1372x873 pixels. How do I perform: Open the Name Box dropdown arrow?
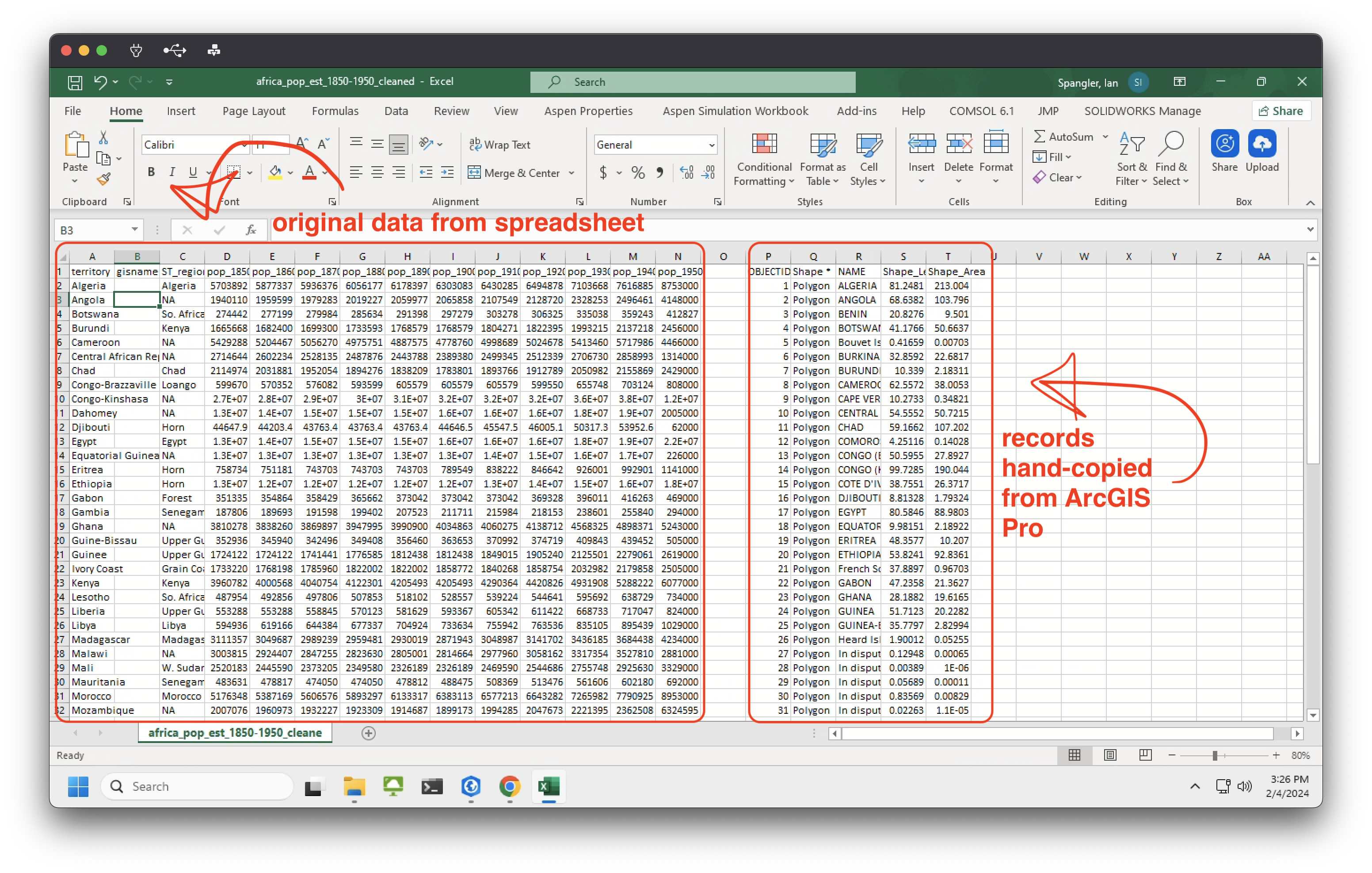click(x=134, y=230)
